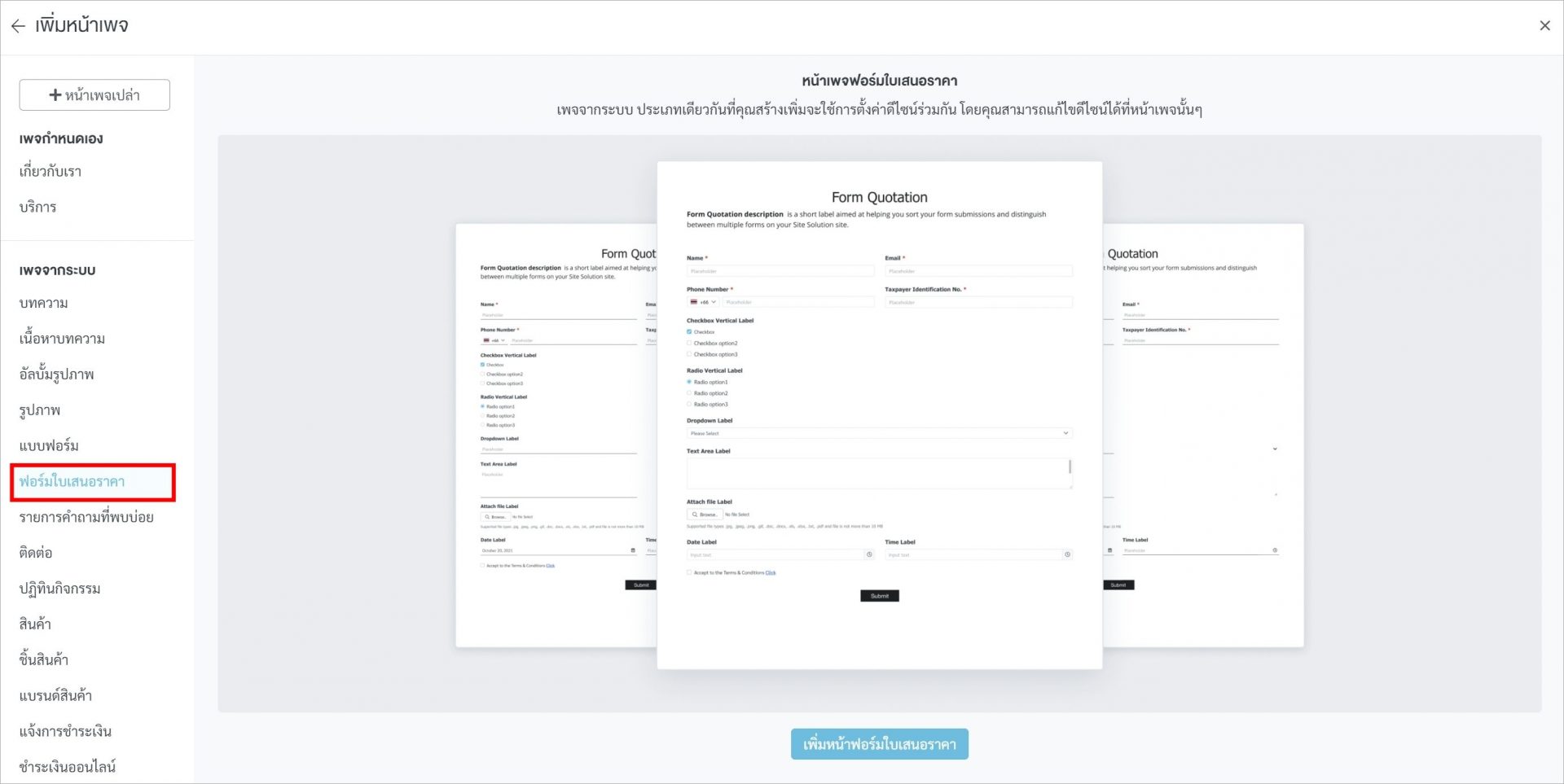The height and width of the screenshot is (784, 1564).
Task: Click the back arrow next to เพิ่มหน้าเพจ
Action: [x=18, y=26]
